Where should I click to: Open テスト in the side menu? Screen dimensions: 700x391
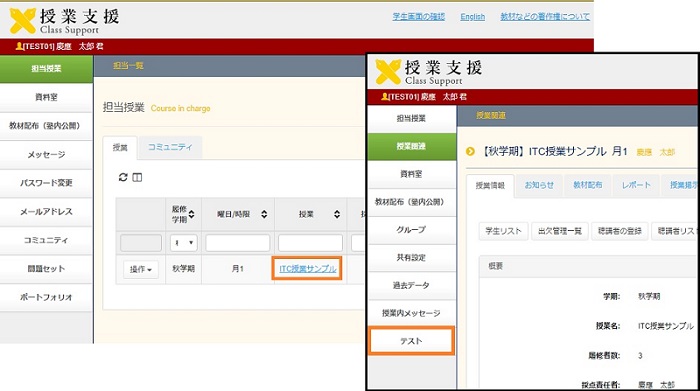tap(412, 341)
